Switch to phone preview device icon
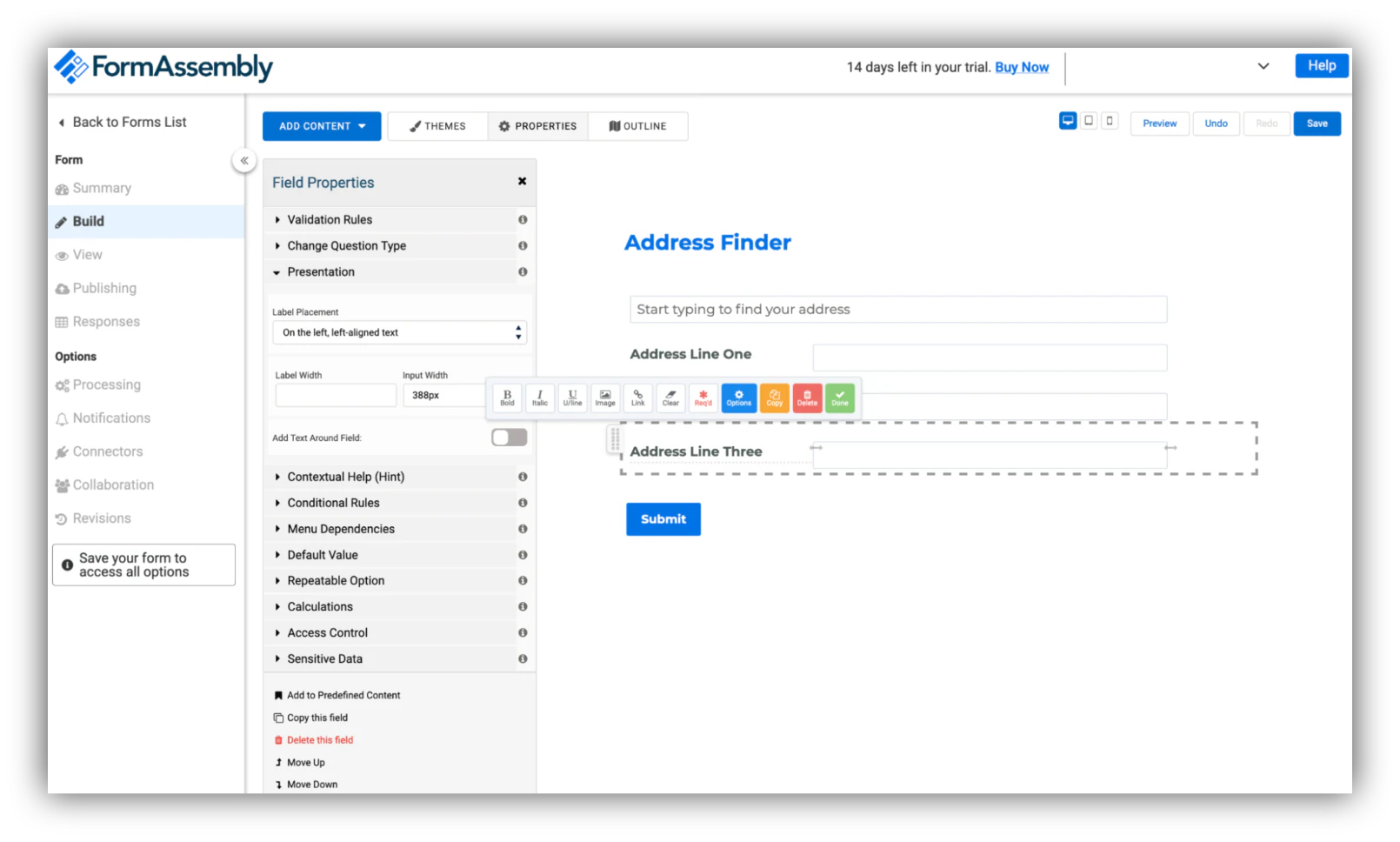Image resolution: width=1400 pixels, height=842 pixels. point(1110,121)
